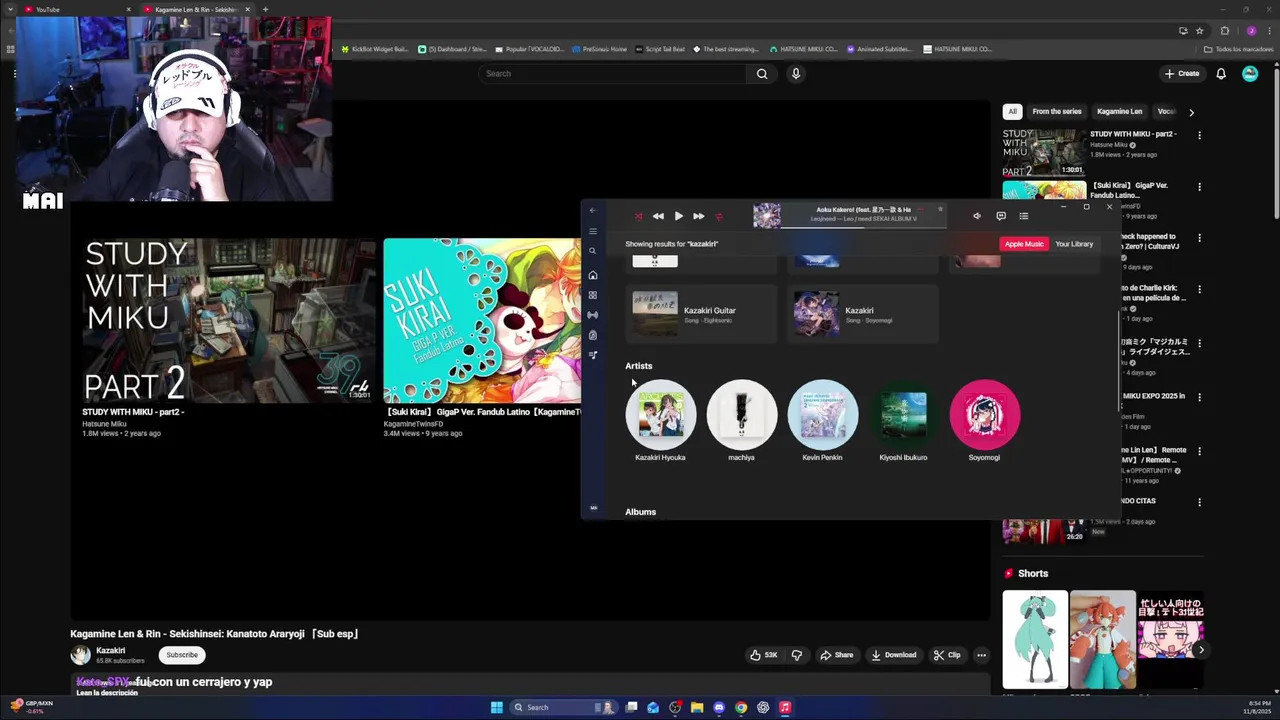1280x720 pixels.
Task: Select From the series chip
Action: coord(1057,111)
